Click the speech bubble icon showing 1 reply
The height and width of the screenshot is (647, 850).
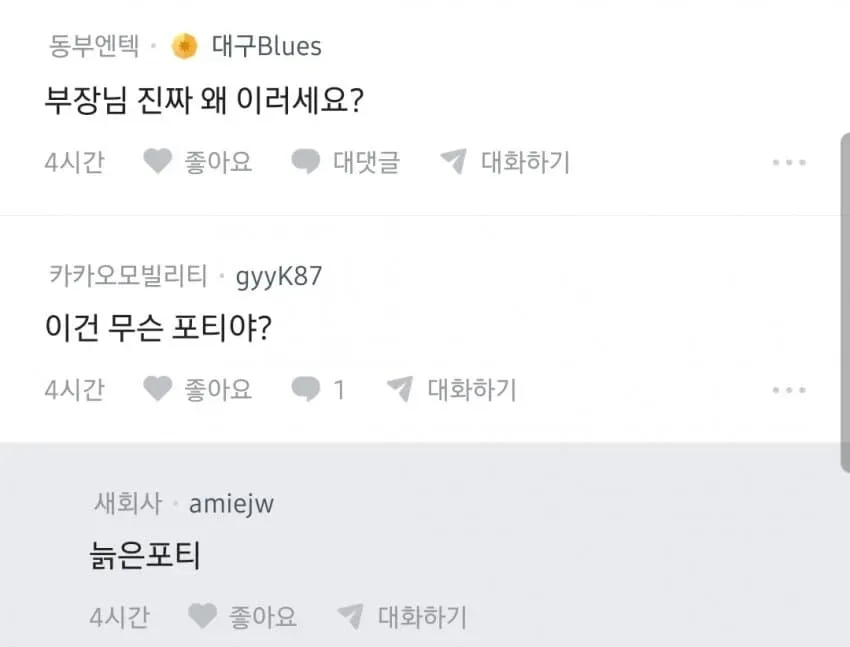click(306, 389)
